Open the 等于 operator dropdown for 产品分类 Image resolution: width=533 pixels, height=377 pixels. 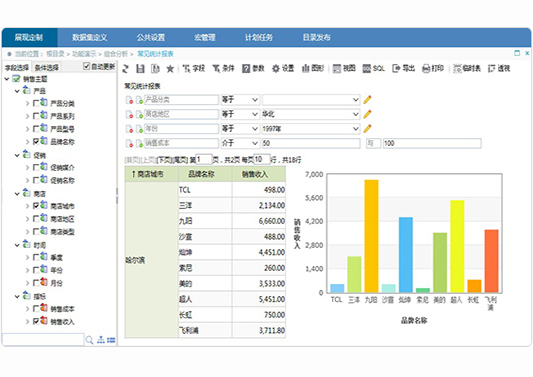click(240, 100)
